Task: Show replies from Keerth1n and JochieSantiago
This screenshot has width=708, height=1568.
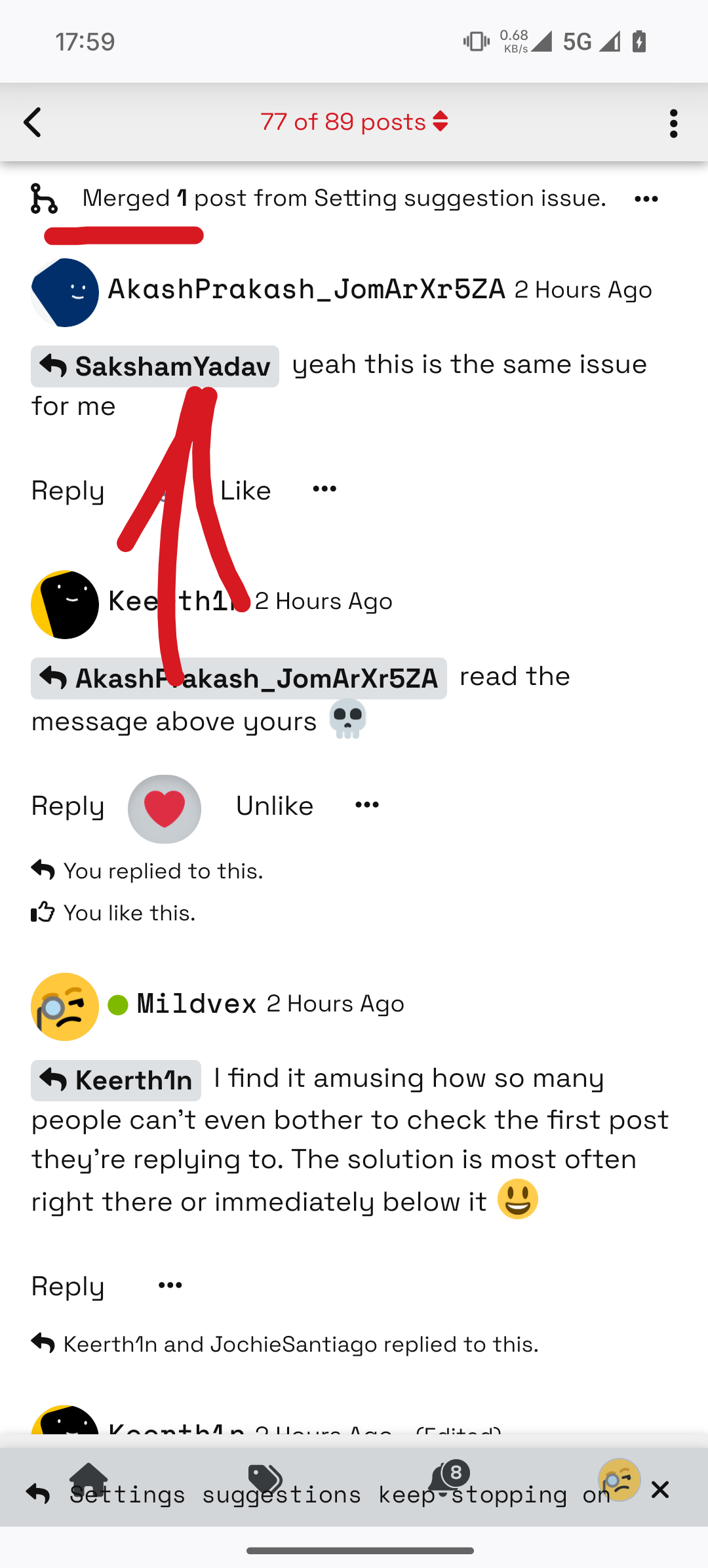Action: [285, 1344]
